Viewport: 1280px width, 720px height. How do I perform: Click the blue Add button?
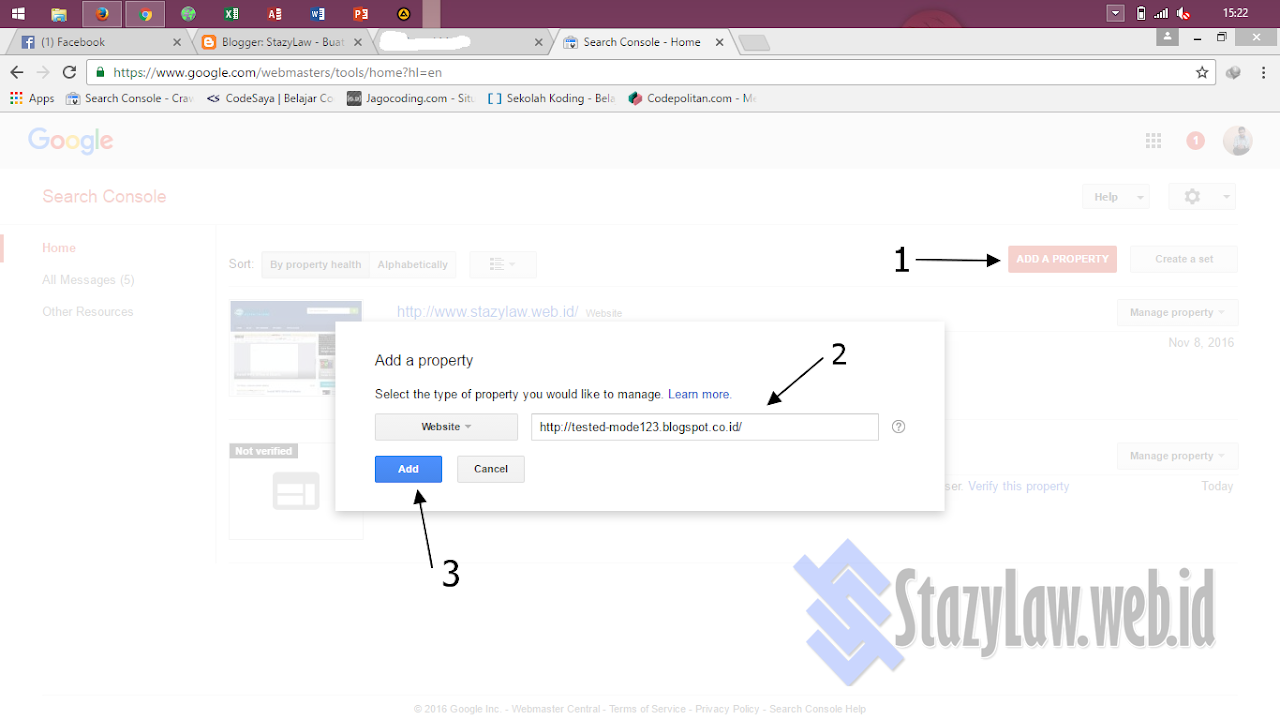click(x=408, y=469)
